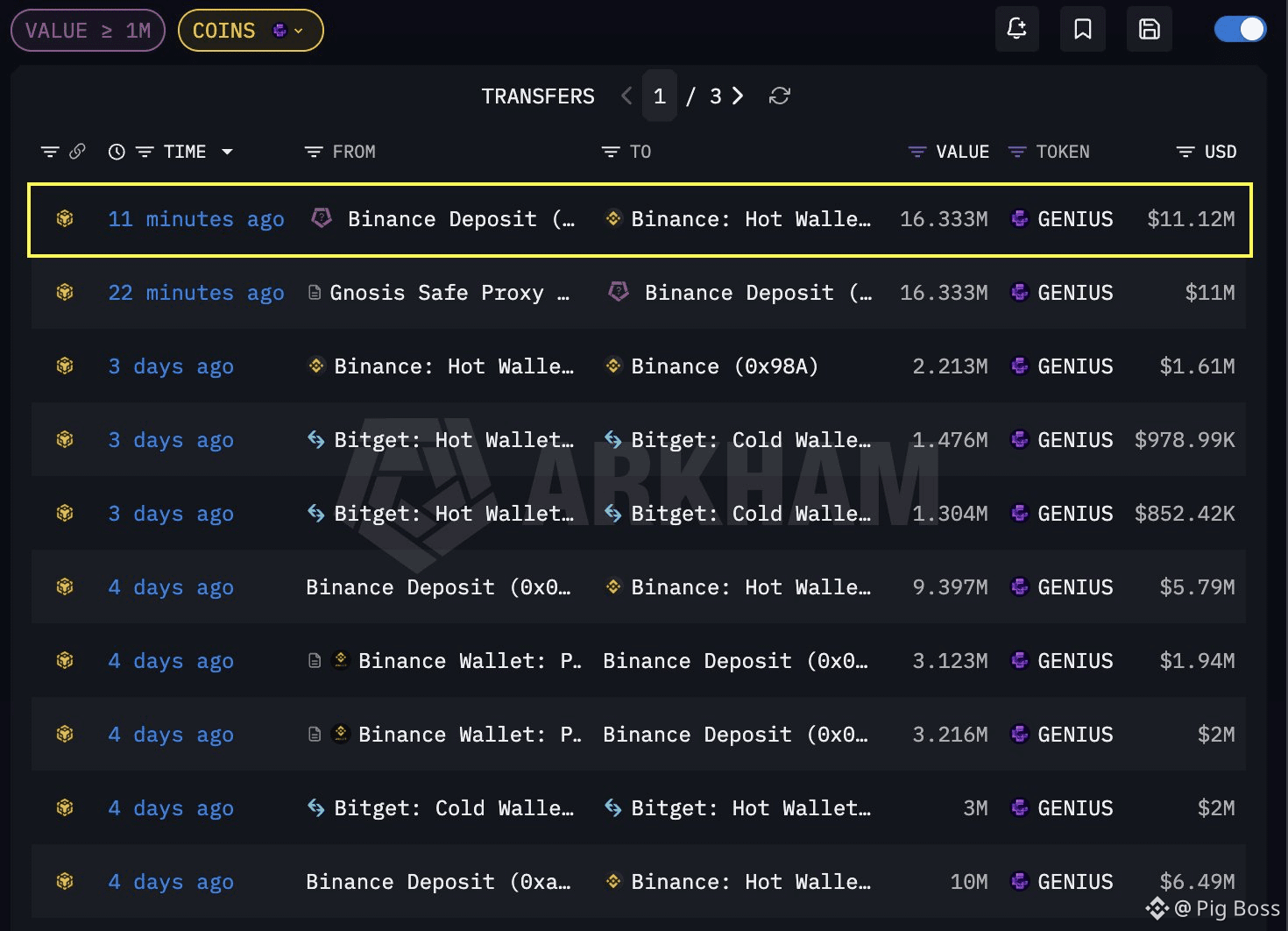Open the Binance (0x98A) recipient
This screenshot has width=1288, height=931.
pyautogui.click(x=725, y=366)
